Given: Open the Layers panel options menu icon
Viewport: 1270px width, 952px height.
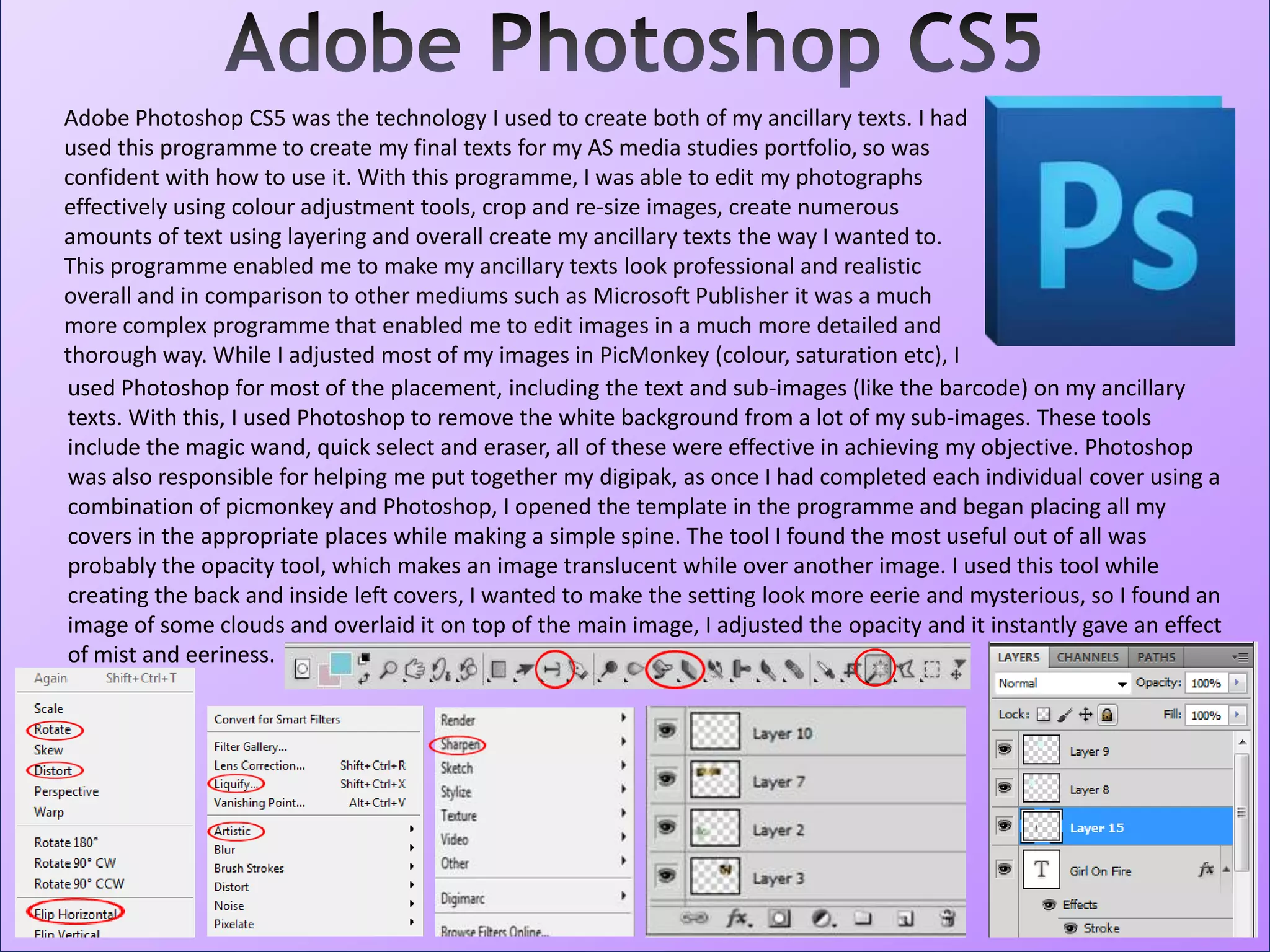Looking at the screenshot, I should [x=1240, y=657].
